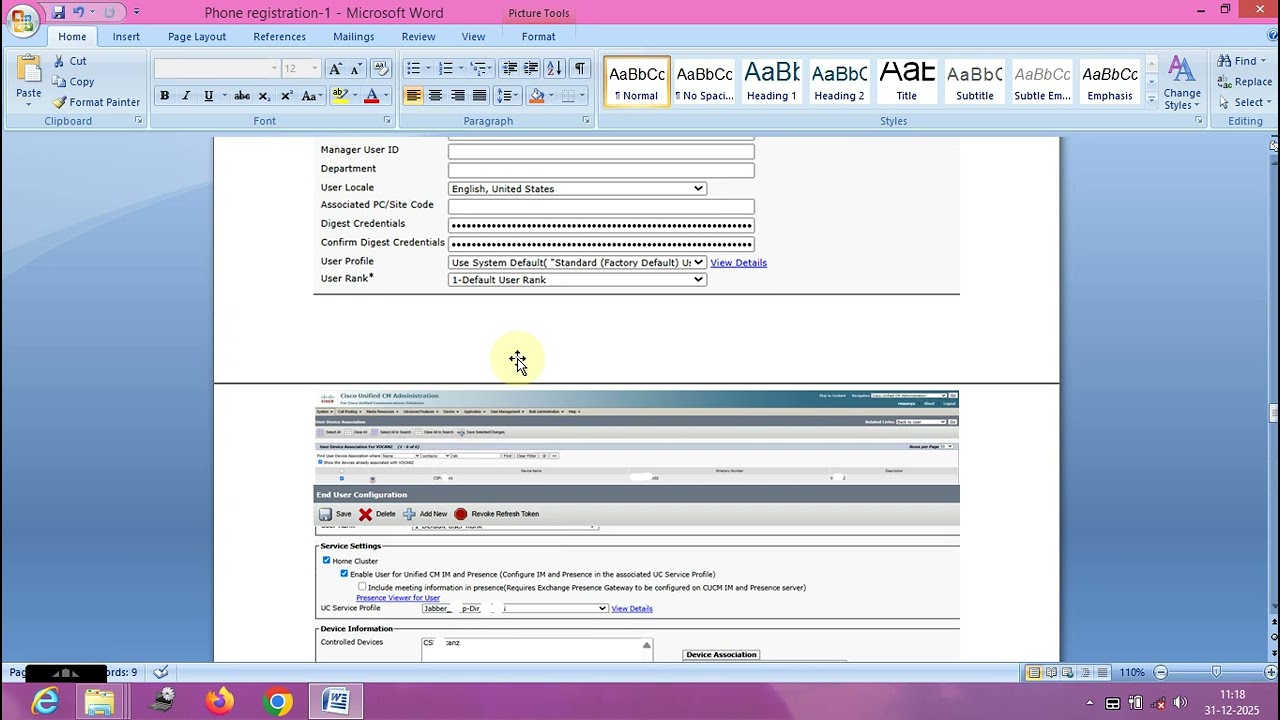
Task: Open the font size dropdown showing 12
Action: pyautogui.click(x=314, y=69)
